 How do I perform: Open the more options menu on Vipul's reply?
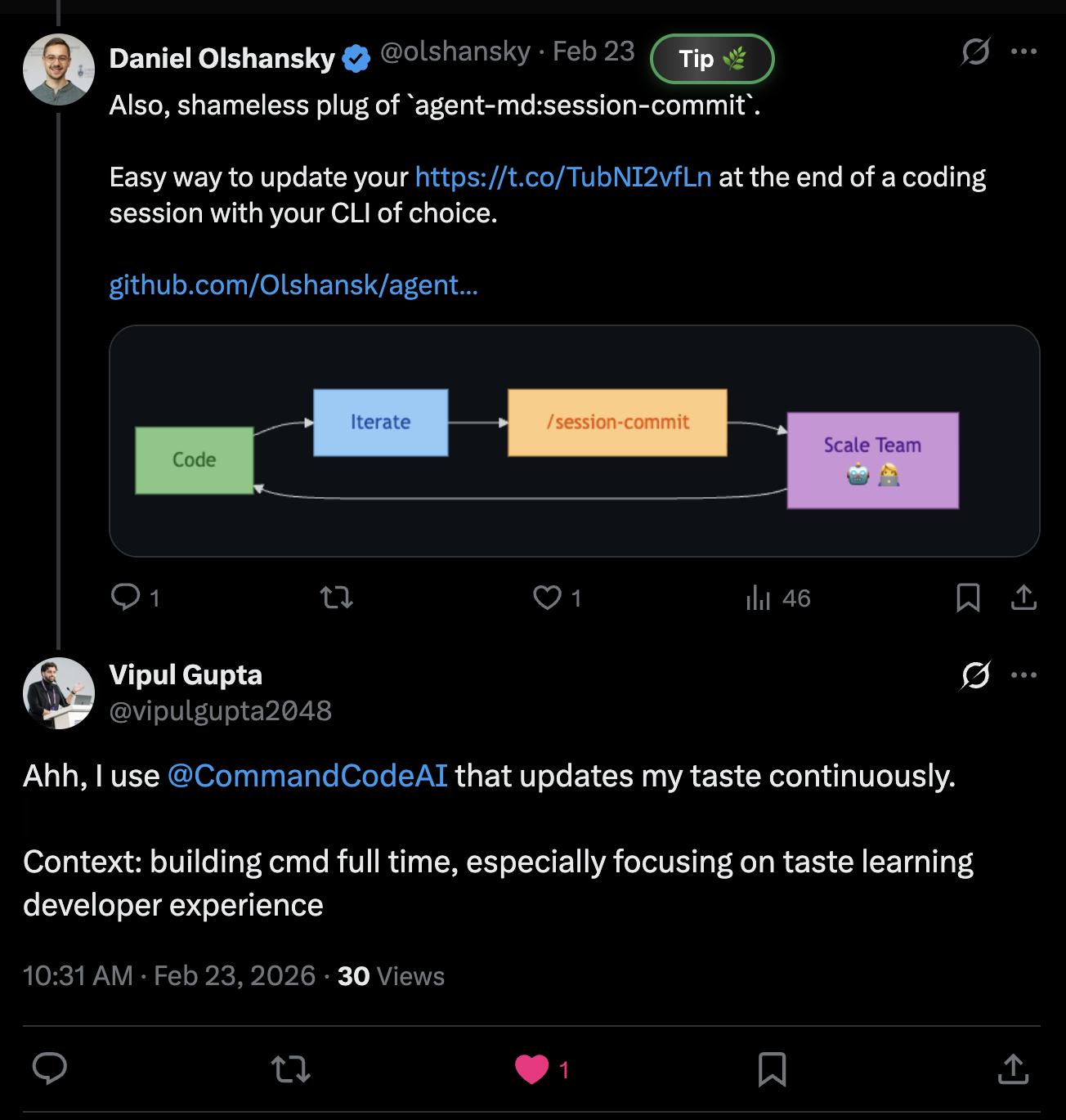click(1023, 674)
